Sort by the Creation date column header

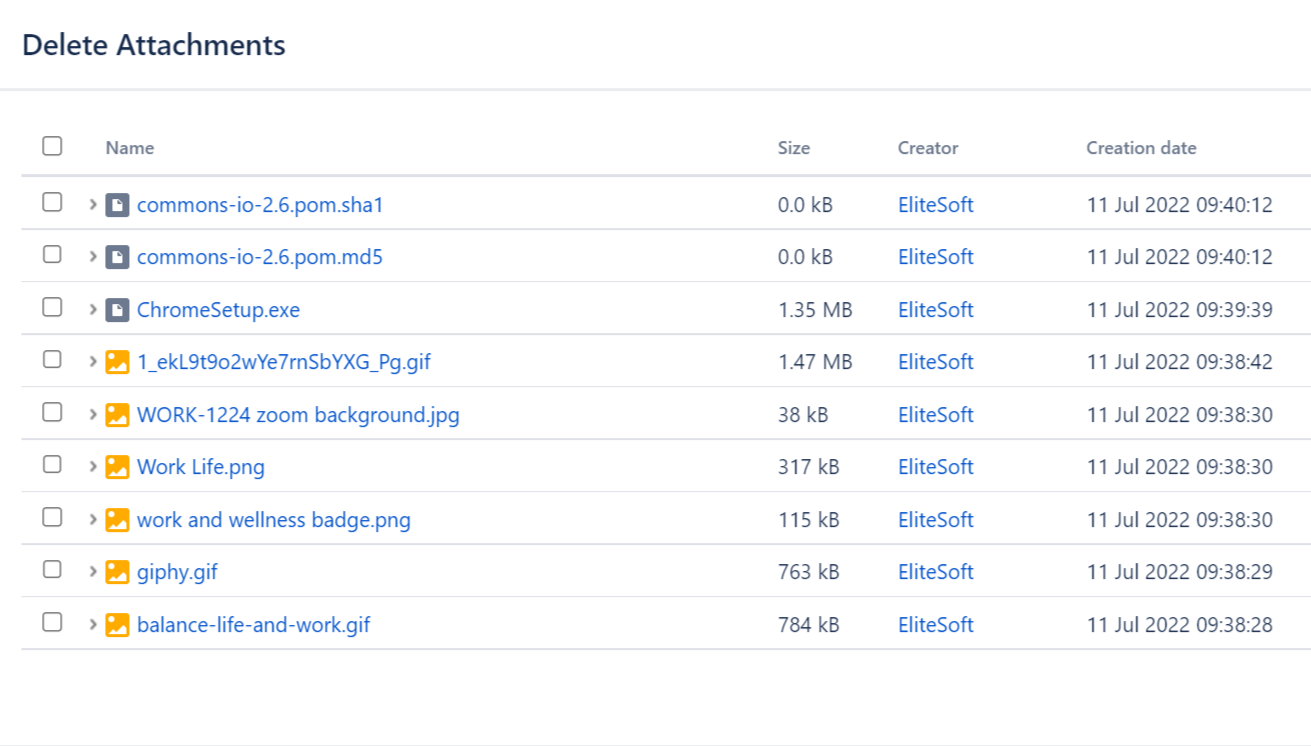(1141, 148)
